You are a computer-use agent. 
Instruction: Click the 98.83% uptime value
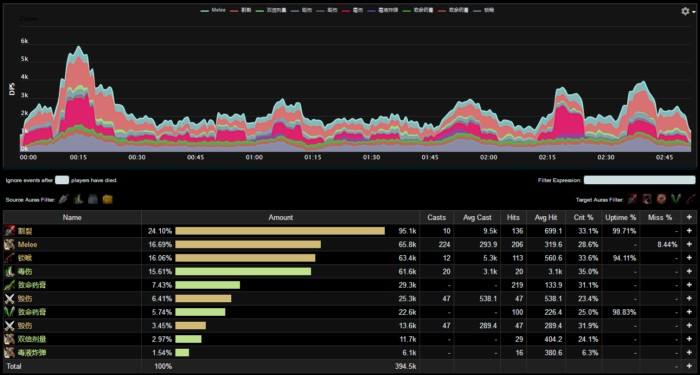click(624, 312)
